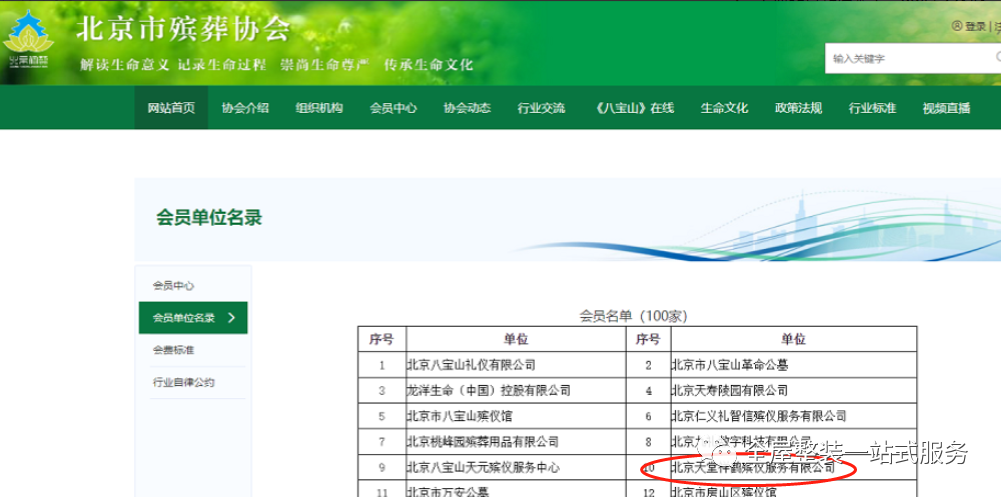
Task: Click the 登录 login link
Action: click(975, 27)
